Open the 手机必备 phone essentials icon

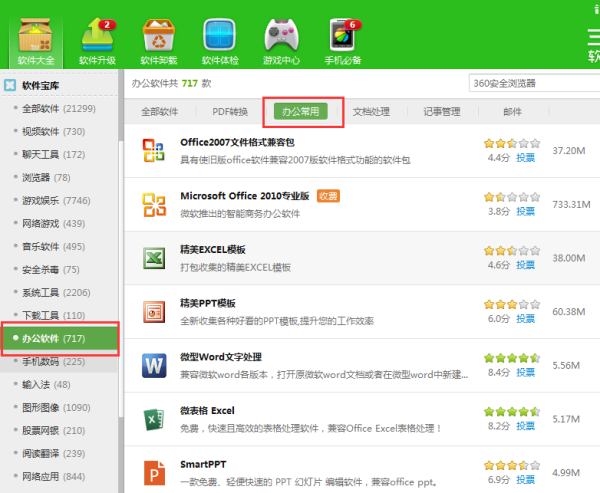(343, 41)
